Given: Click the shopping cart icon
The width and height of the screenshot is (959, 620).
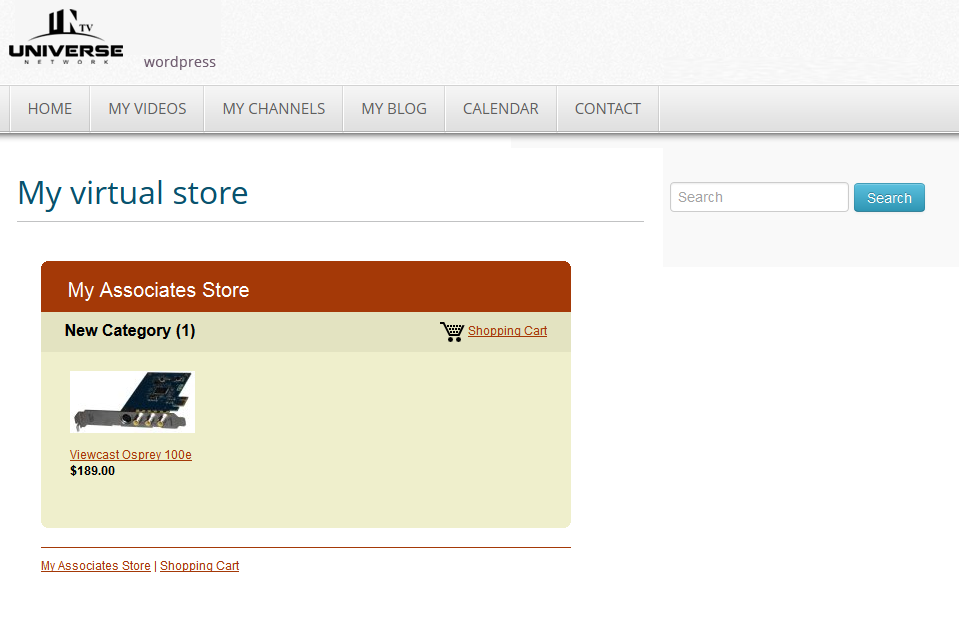Looking at the screenshot, I should tap(452, 331).
